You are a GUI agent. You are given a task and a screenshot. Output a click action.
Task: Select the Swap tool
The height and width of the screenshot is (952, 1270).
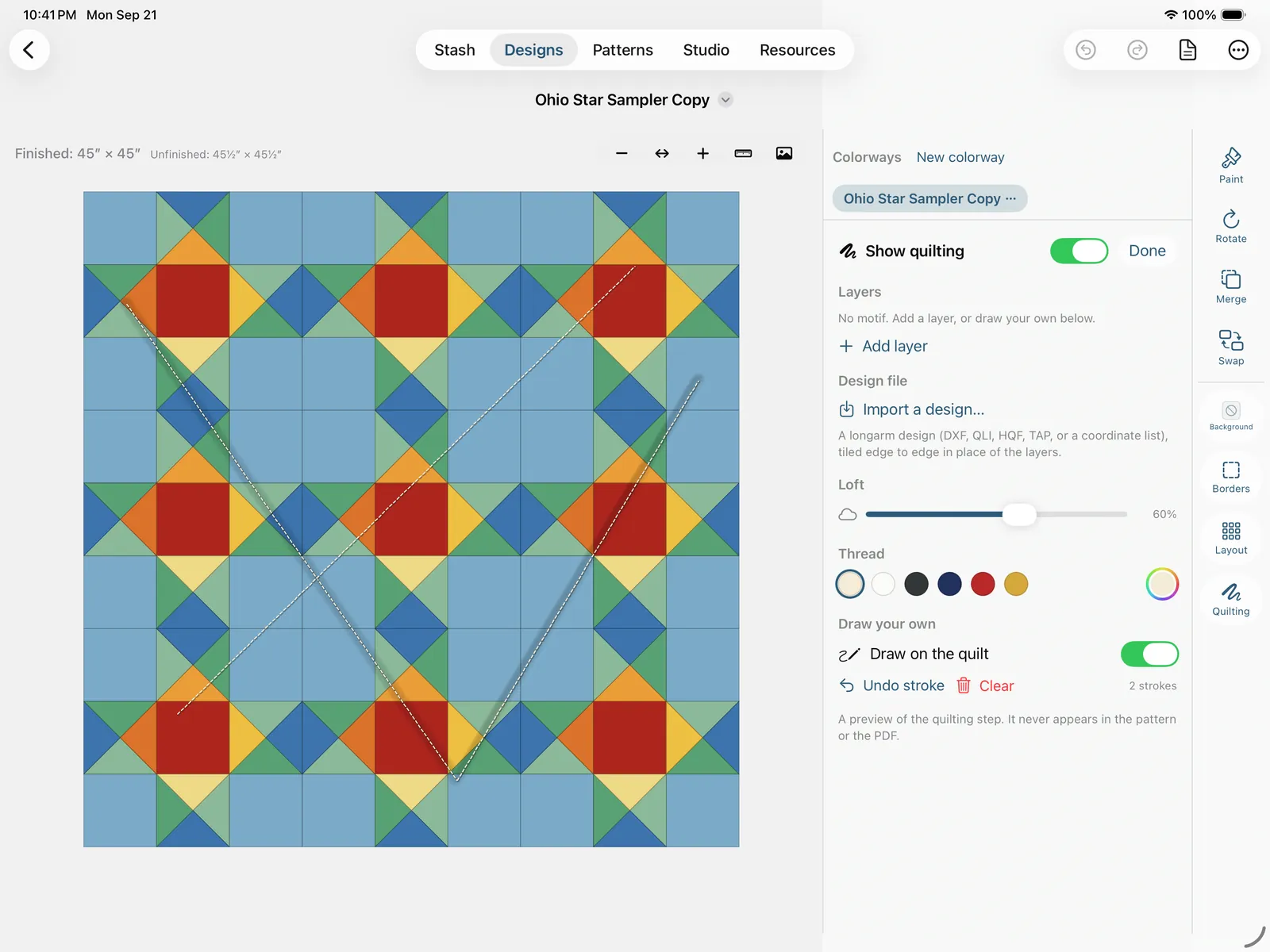(1231, 347)
